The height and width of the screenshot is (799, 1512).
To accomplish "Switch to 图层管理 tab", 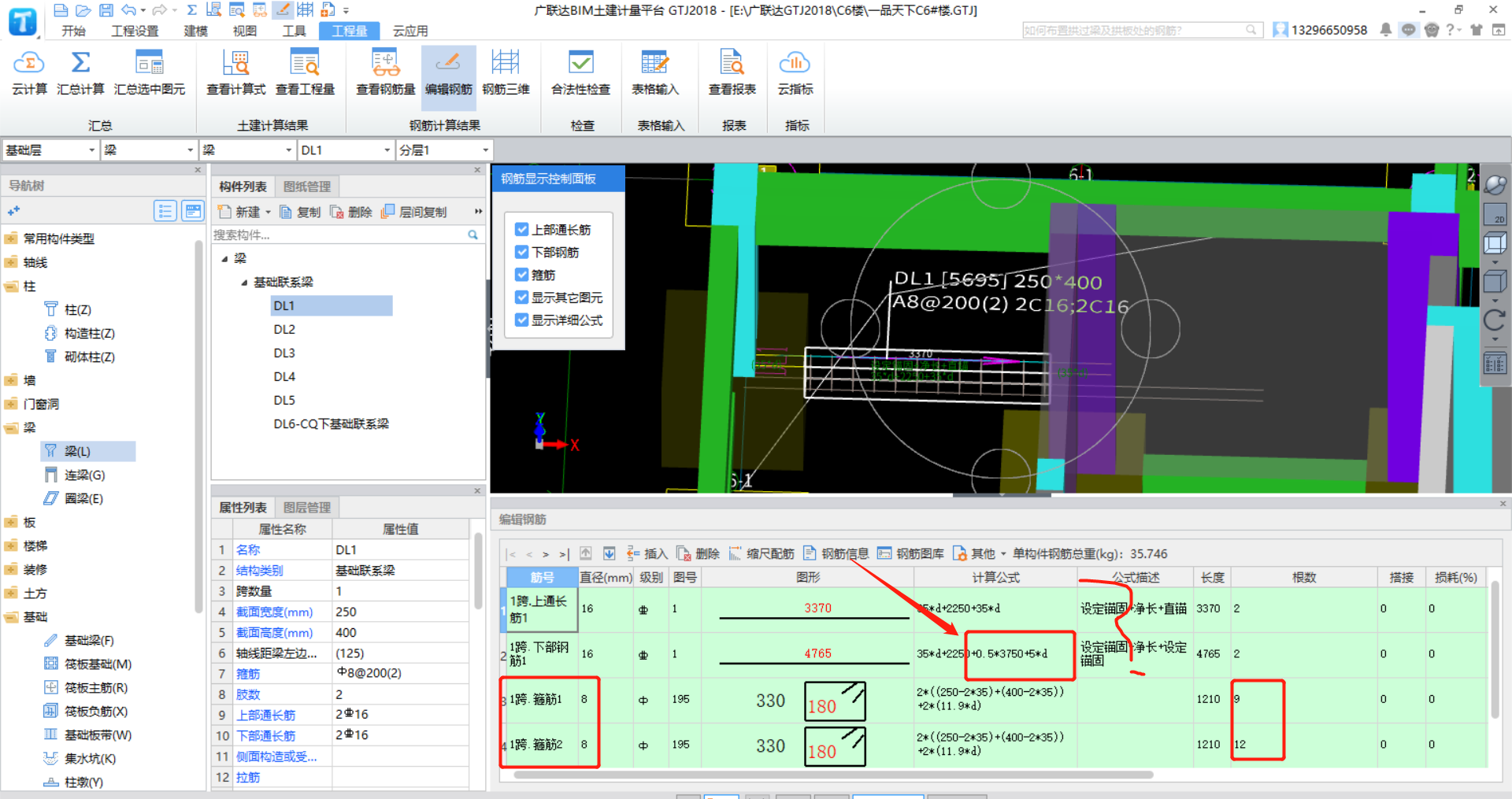I will (x=307, y=508).
